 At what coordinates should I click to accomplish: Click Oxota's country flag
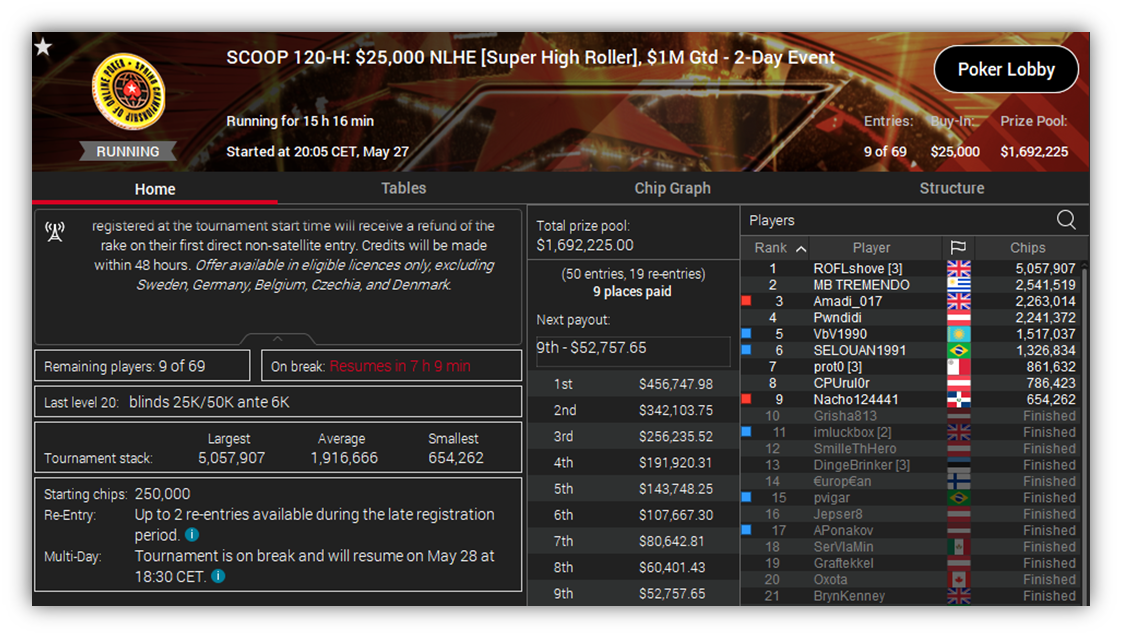[958, 579]
